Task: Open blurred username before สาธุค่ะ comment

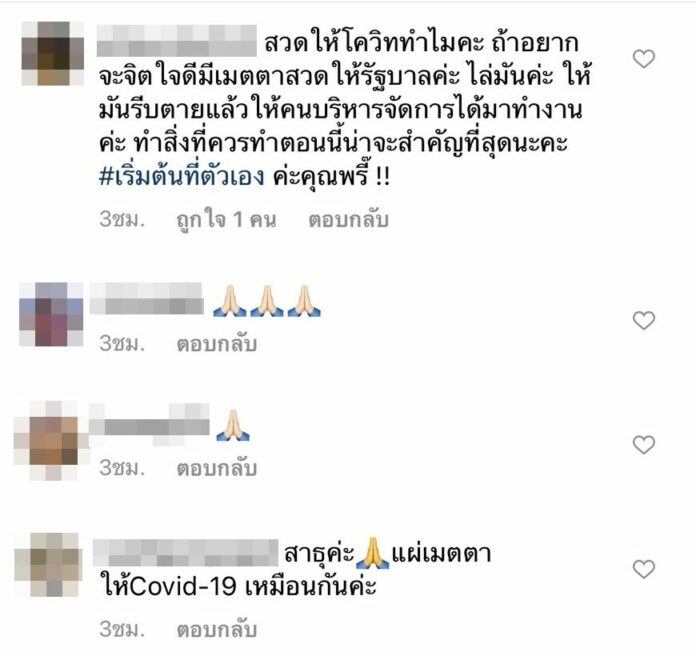Action: pyautogui.click(x=186, y=553)
